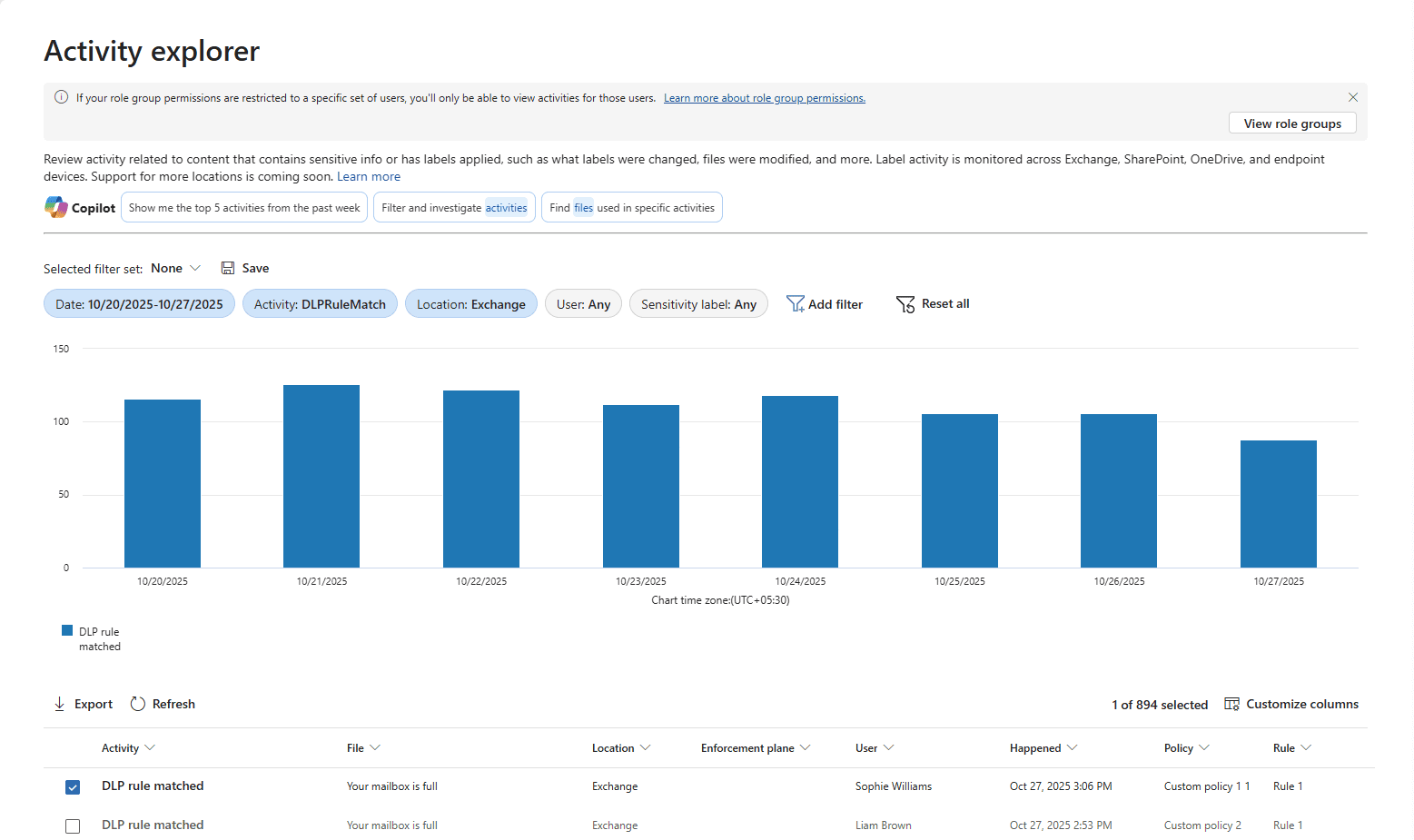Image resolution: width=1414 pixels, height=840 pixels.
Task: Open the Selected filter set dropdown
Action: tap(176, 267)
